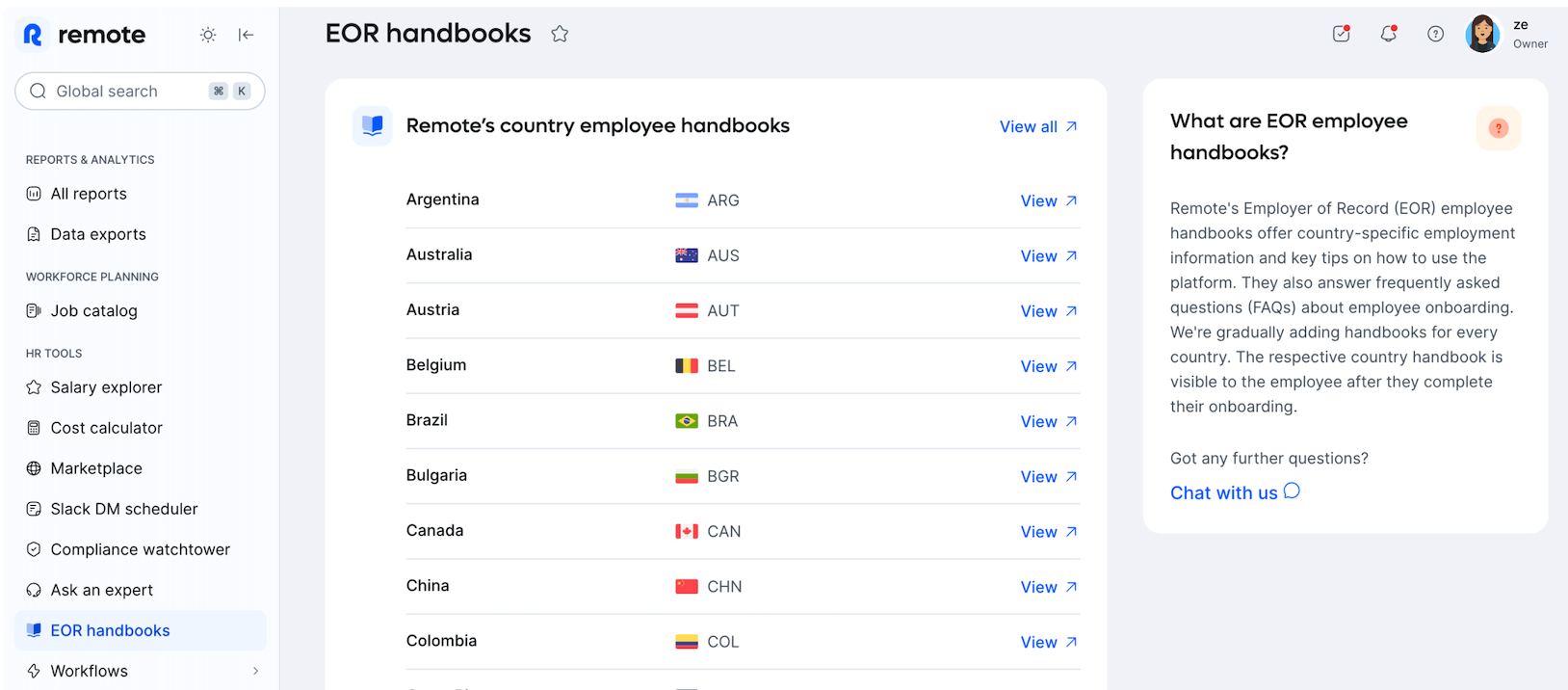
Task: Open notifications bell
Action: tap(1388, 34)
